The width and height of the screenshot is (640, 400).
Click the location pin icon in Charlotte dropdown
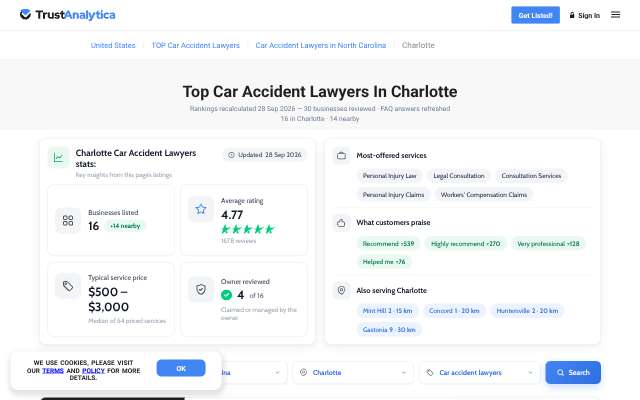(303, 373)
